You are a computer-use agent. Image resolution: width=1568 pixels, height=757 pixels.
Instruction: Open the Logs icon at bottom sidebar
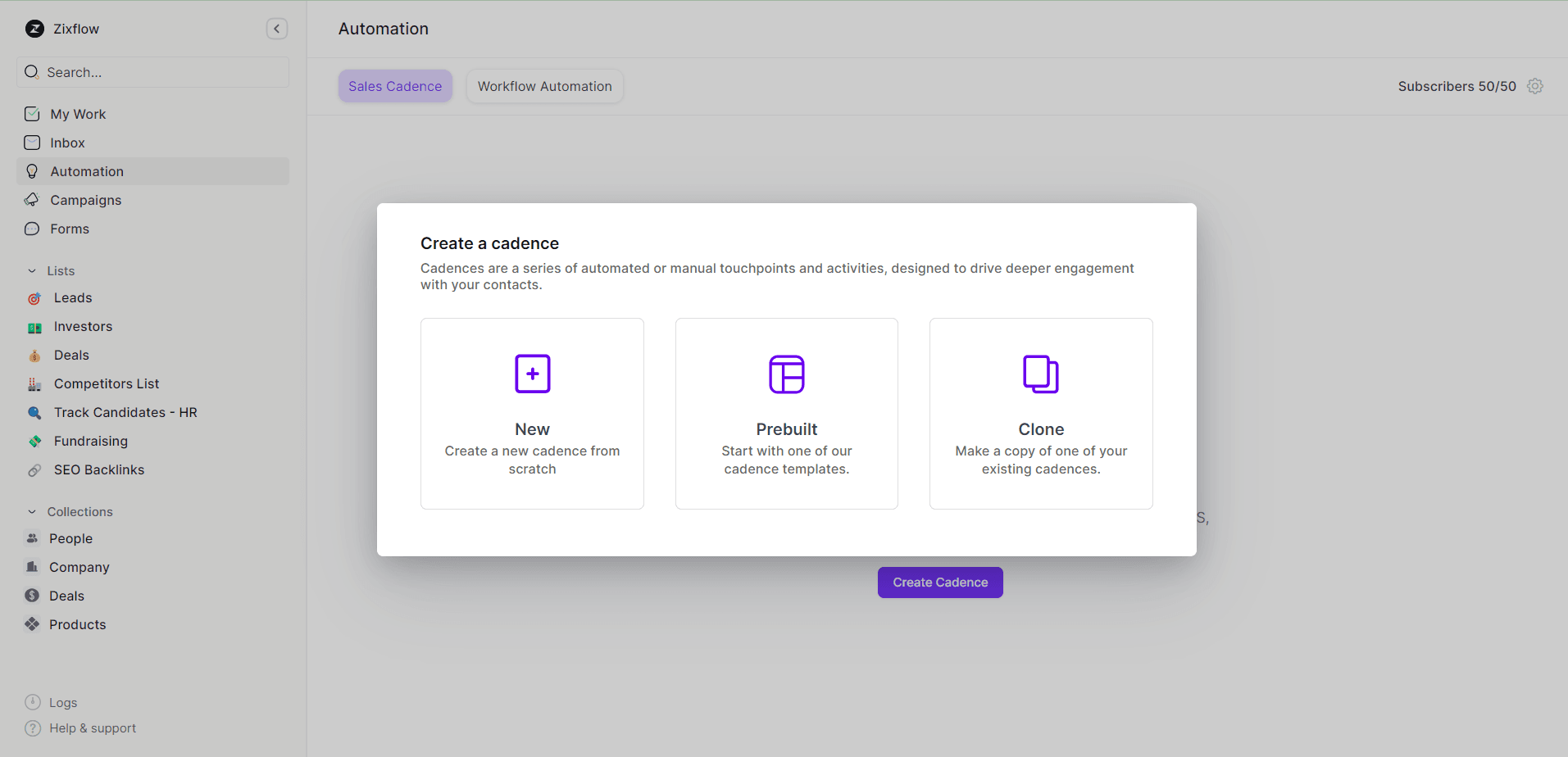tap(33, 702)
